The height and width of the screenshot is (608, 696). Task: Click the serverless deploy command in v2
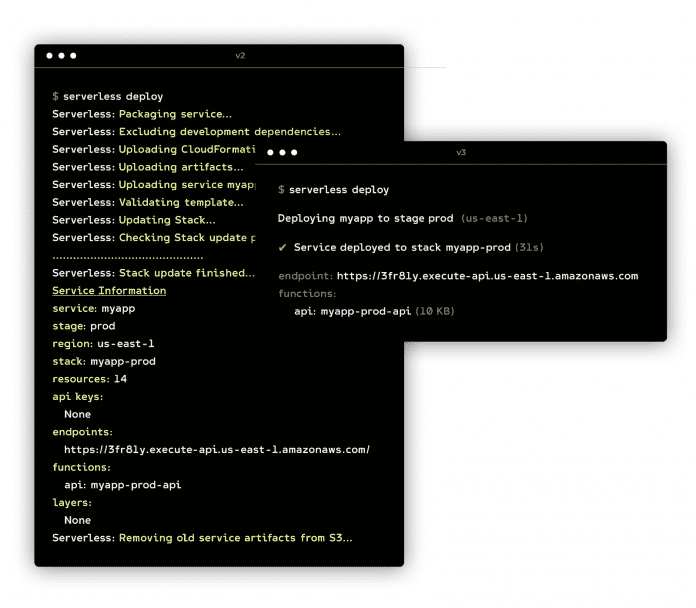pos(106,97)
